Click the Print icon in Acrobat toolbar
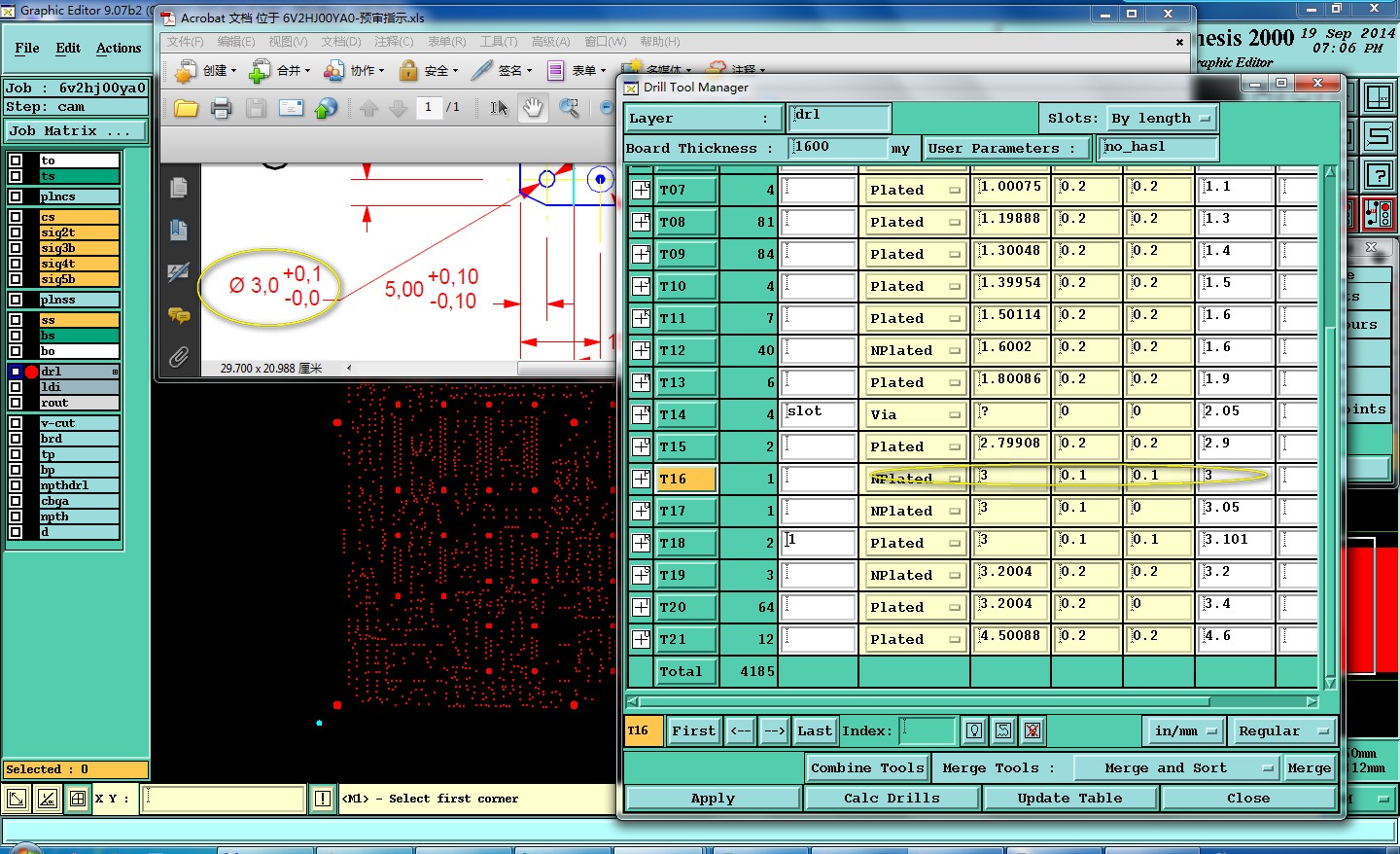This screenshot has height=854, width=1400. (221, 108)
